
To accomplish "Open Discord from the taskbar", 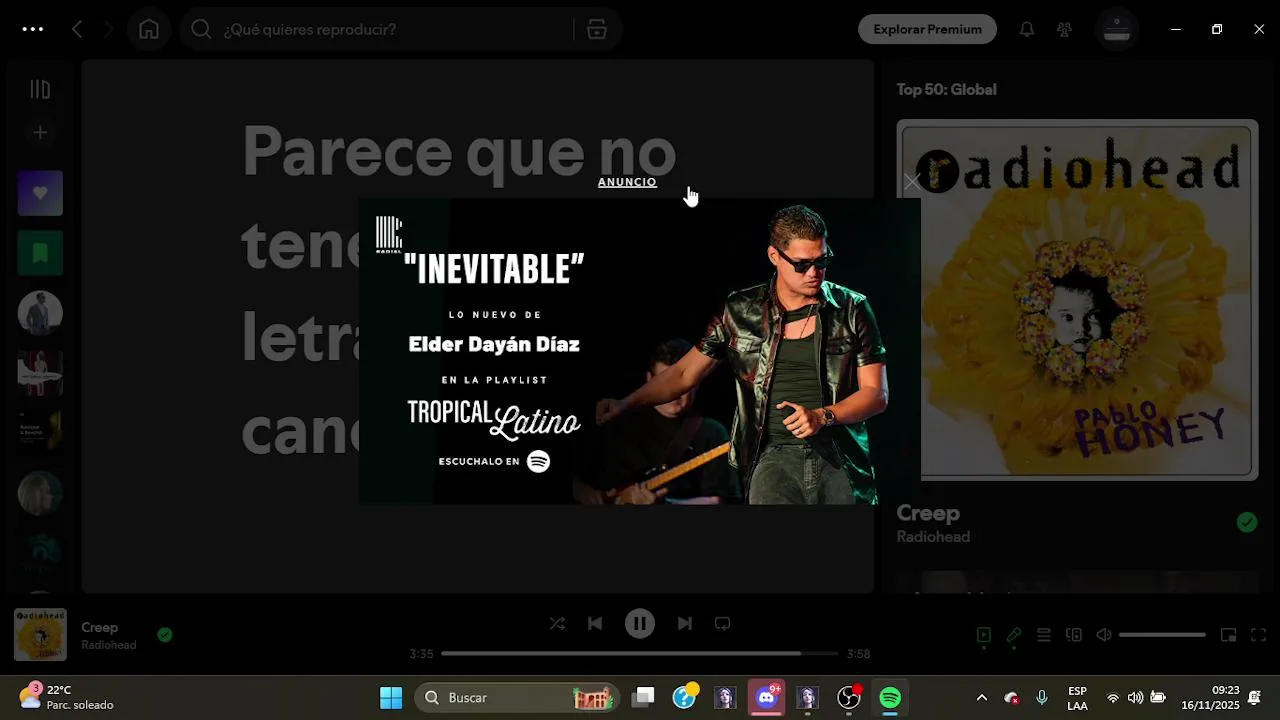I will 767,697.
